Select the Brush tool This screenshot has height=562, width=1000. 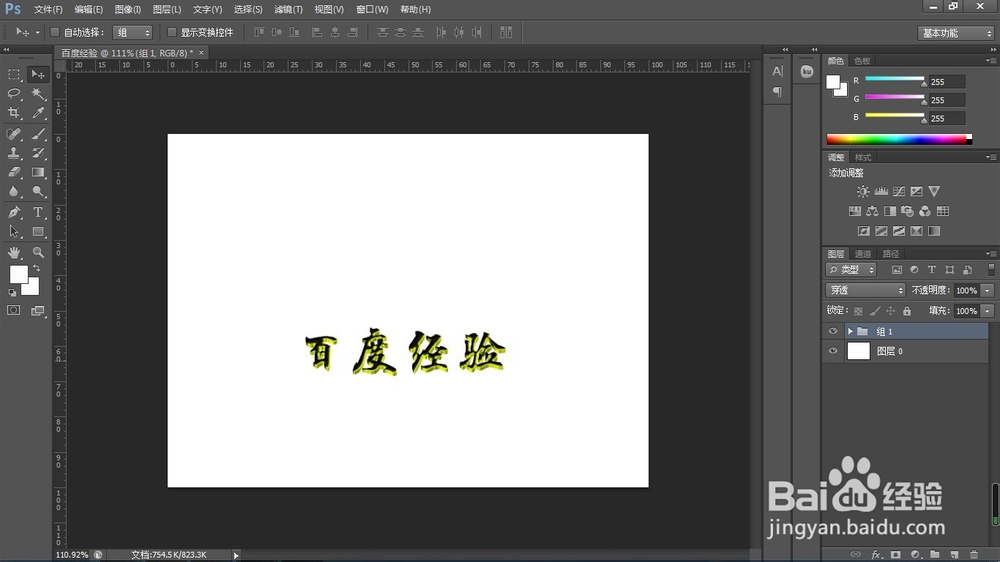coord(38,134)
